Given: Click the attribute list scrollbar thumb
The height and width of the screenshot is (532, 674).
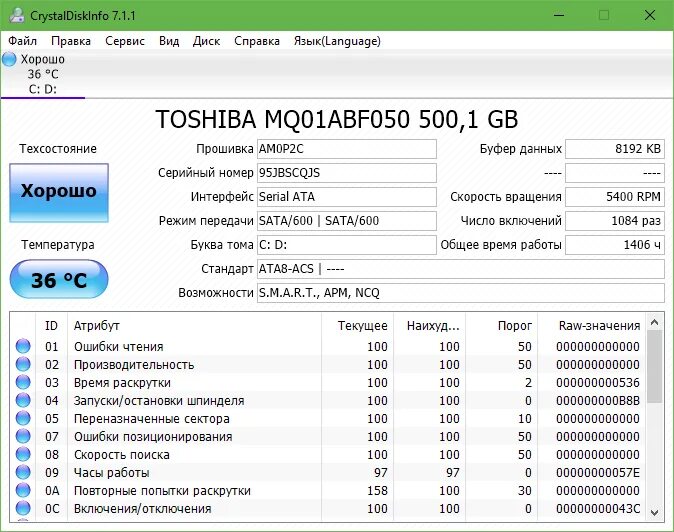Looking at the screenshot, I should click(655, 367).
